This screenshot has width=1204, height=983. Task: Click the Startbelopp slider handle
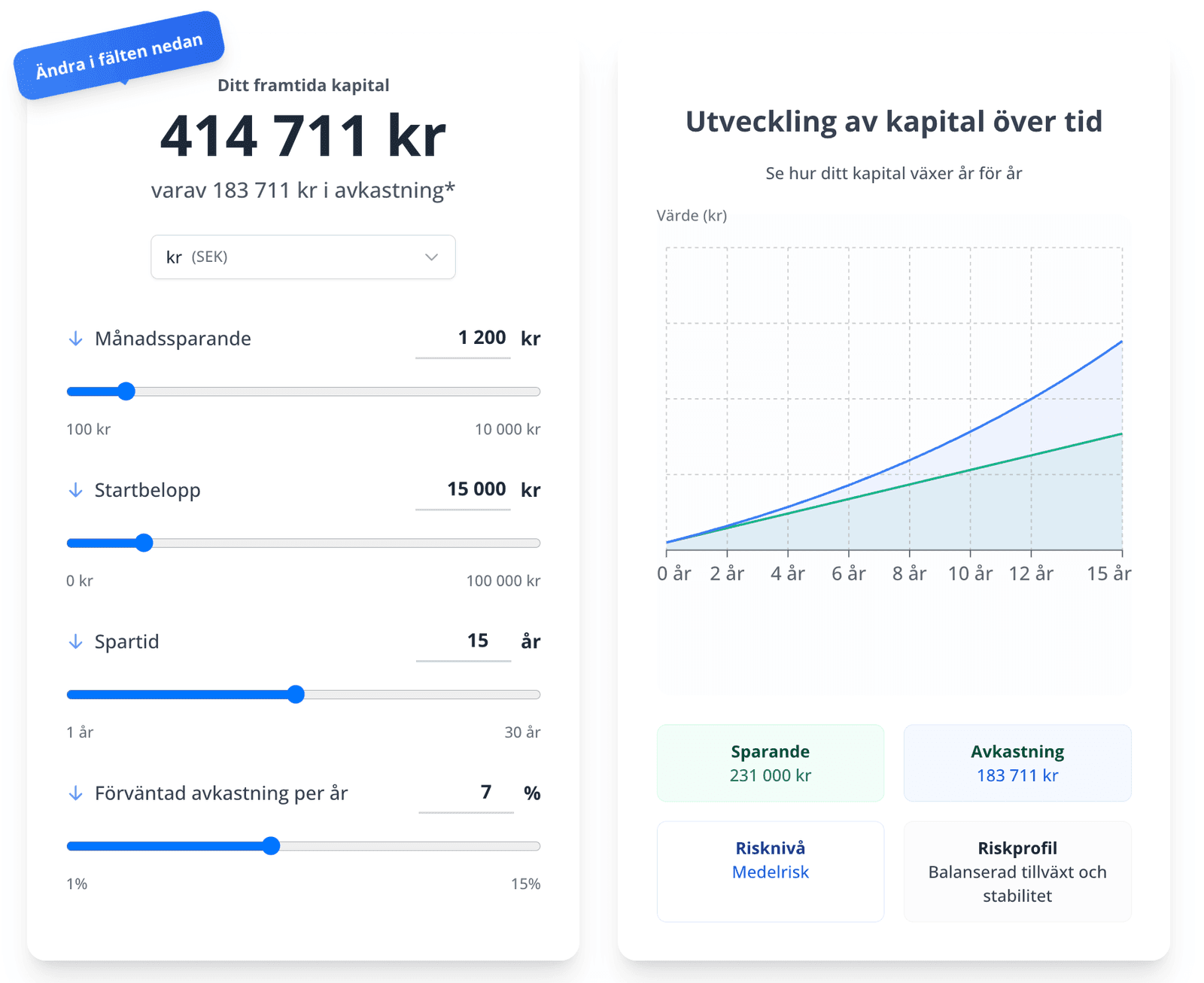point(144,543)
